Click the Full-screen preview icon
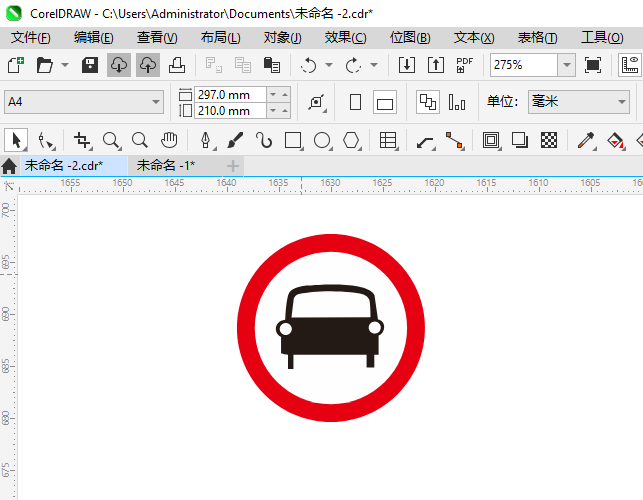Screen dimensions: 643x500 [593, 65]
